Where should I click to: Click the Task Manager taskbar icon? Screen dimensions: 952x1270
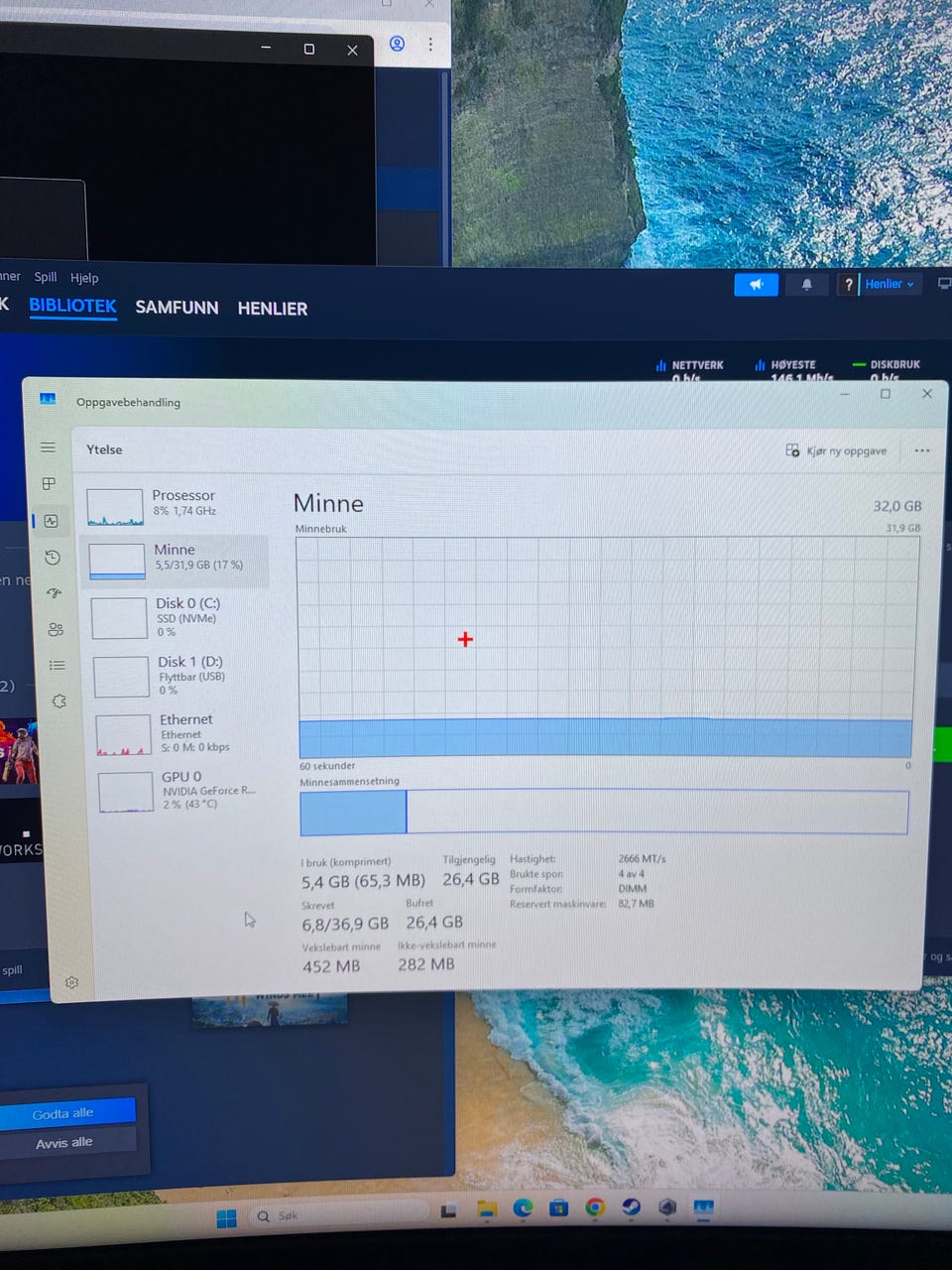(703, 1207)
